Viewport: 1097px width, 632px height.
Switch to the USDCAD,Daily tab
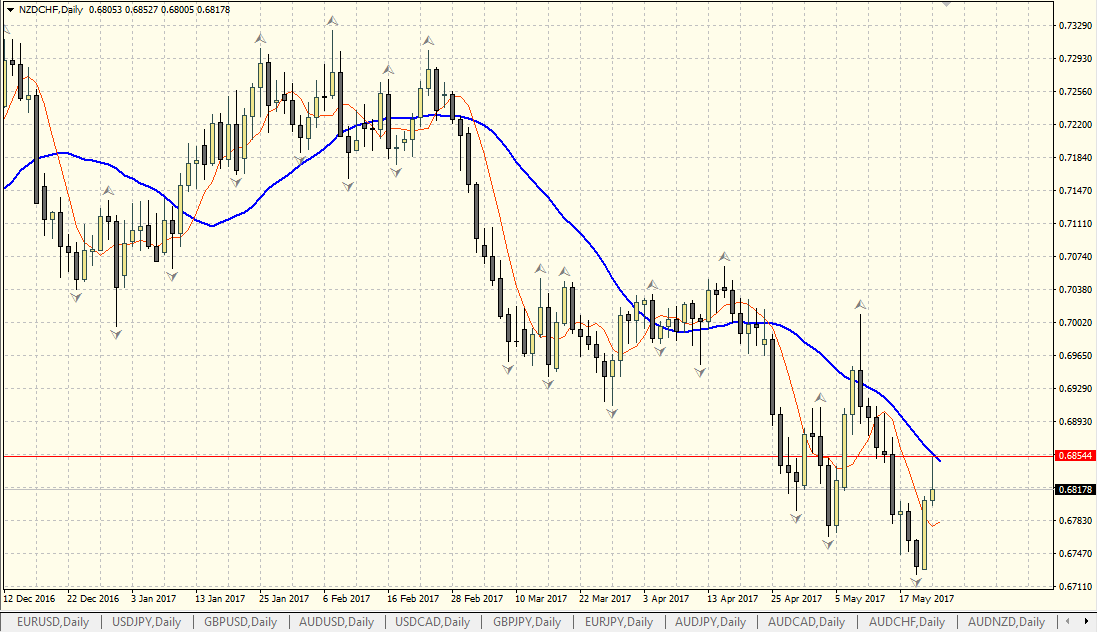(x=432, y=622)
